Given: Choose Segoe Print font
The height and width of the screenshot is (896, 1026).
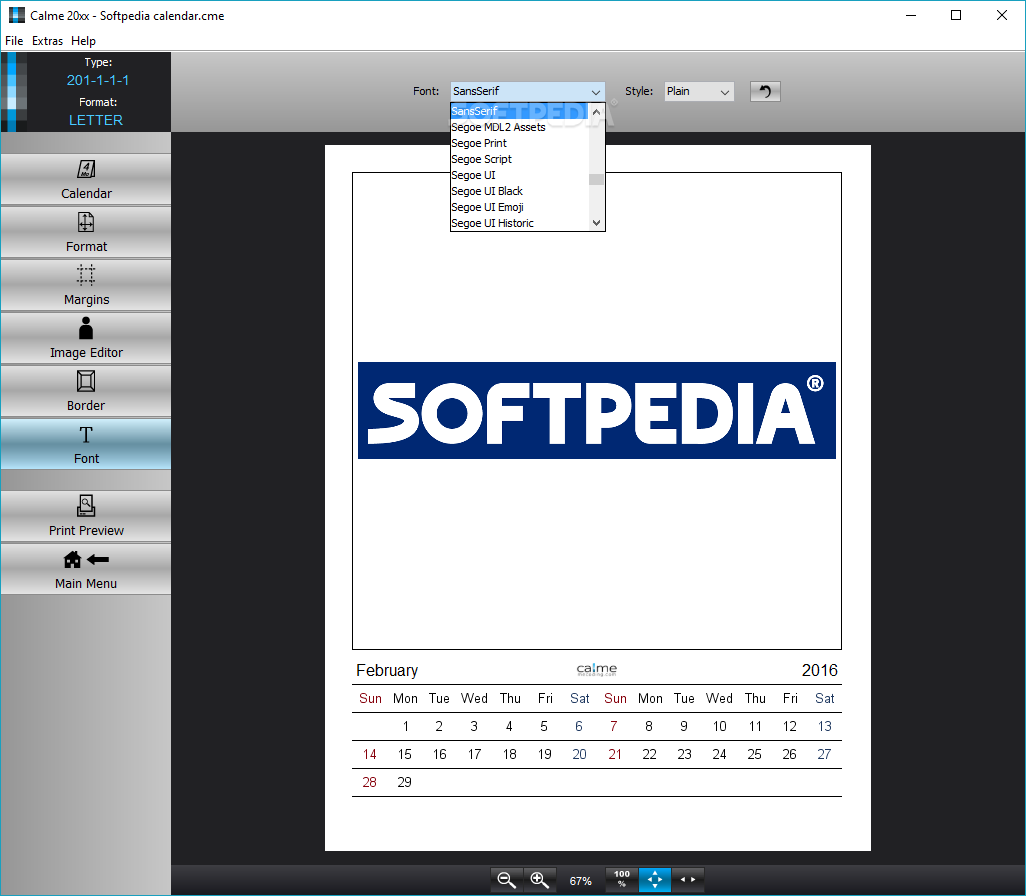Looking at the screenshot, I should tap(520, 143).
